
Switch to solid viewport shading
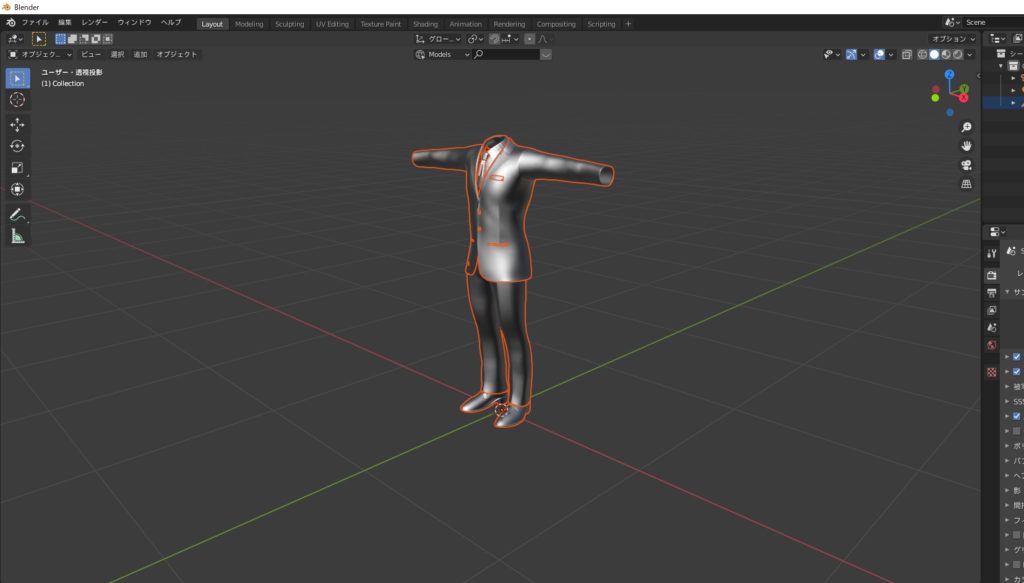(935, 55)
